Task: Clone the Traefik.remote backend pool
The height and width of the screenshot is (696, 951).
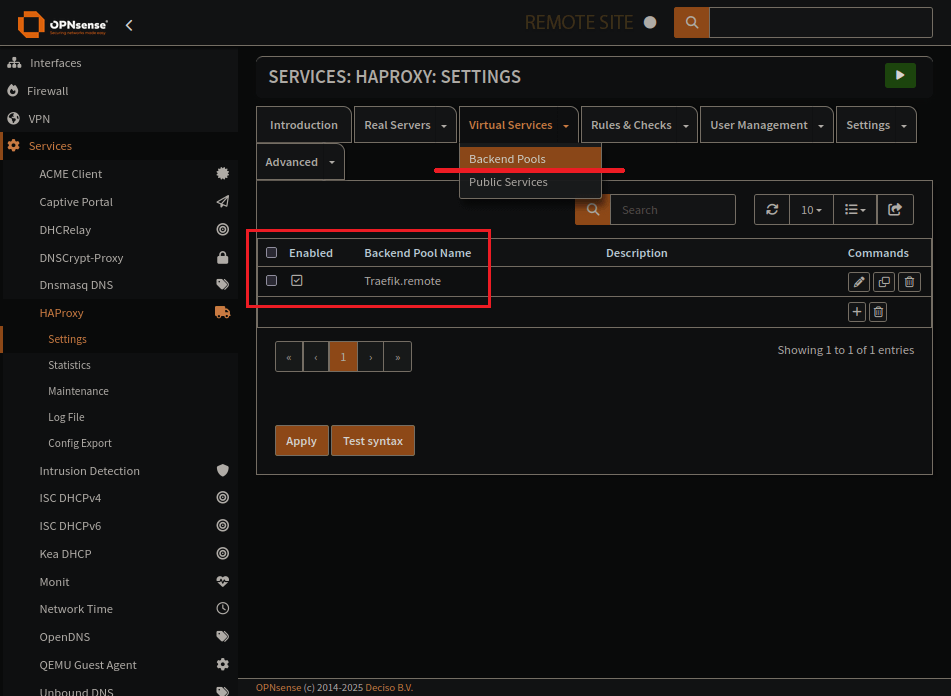Action: [884, 281]
